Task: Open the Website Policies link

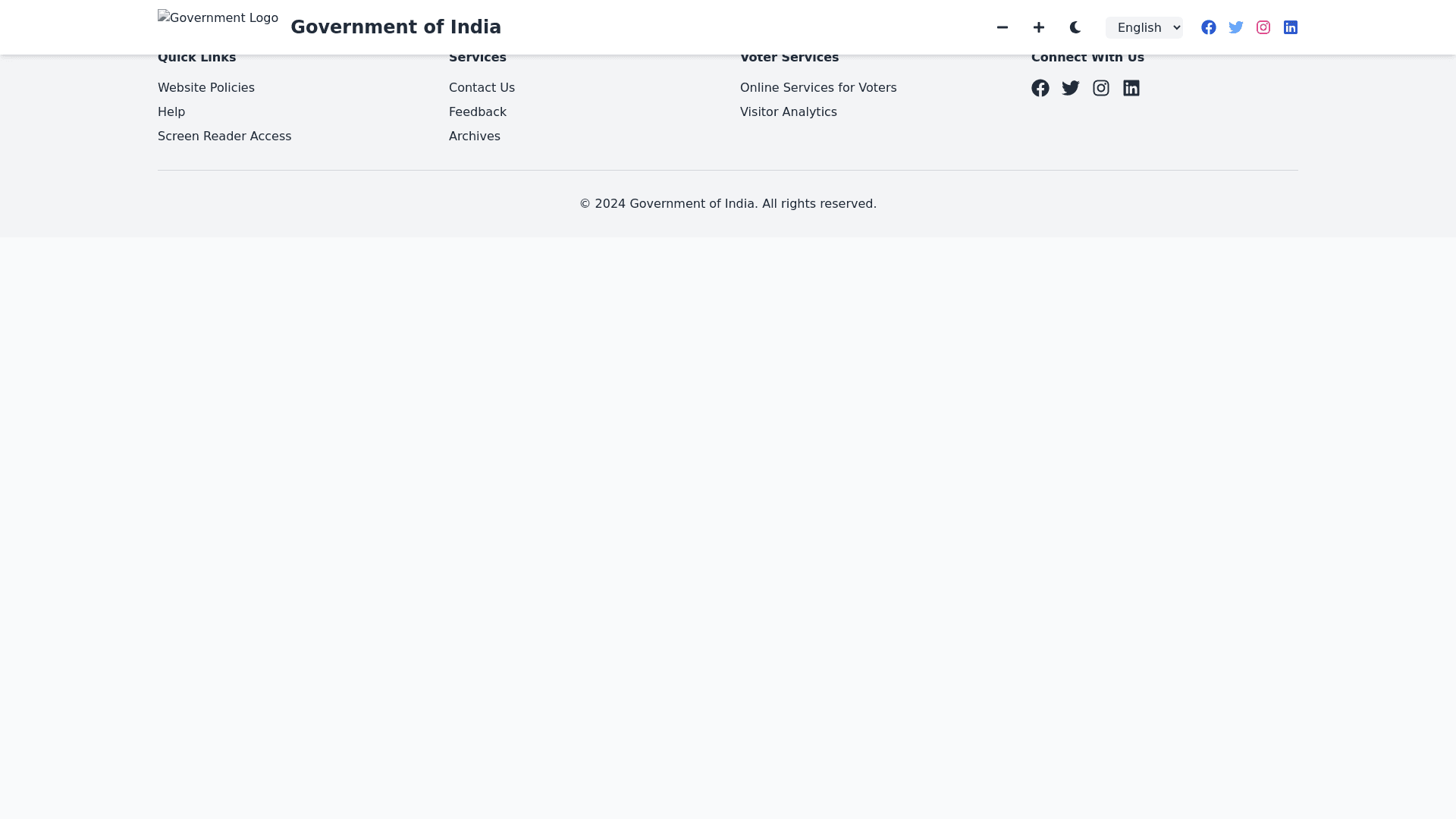Action: [206, 88]
